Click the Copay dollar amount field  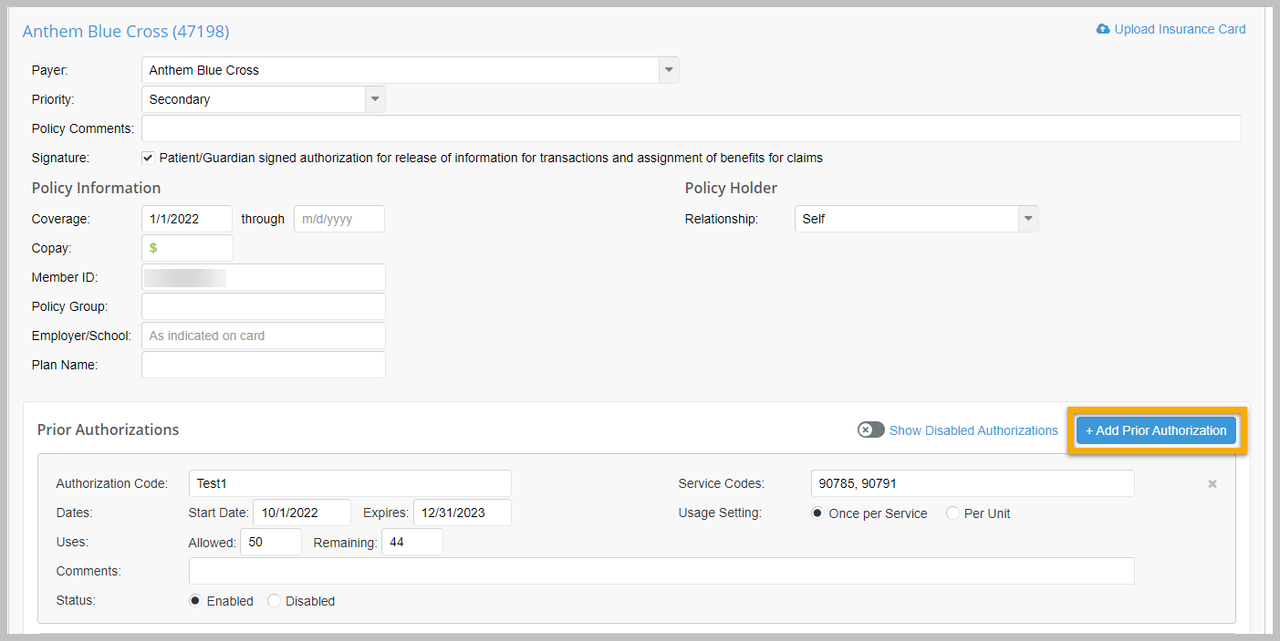pyautogui.click(x=188, y=248)
